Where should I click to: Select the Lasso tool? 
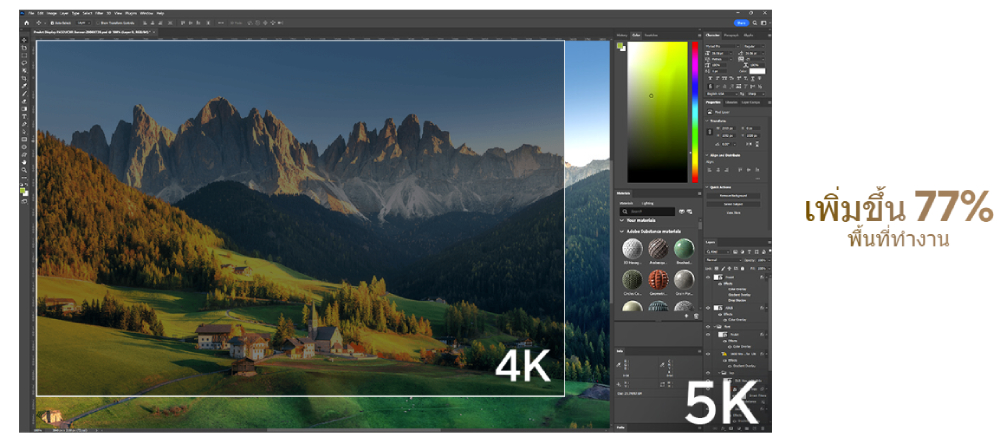[24, 63]
